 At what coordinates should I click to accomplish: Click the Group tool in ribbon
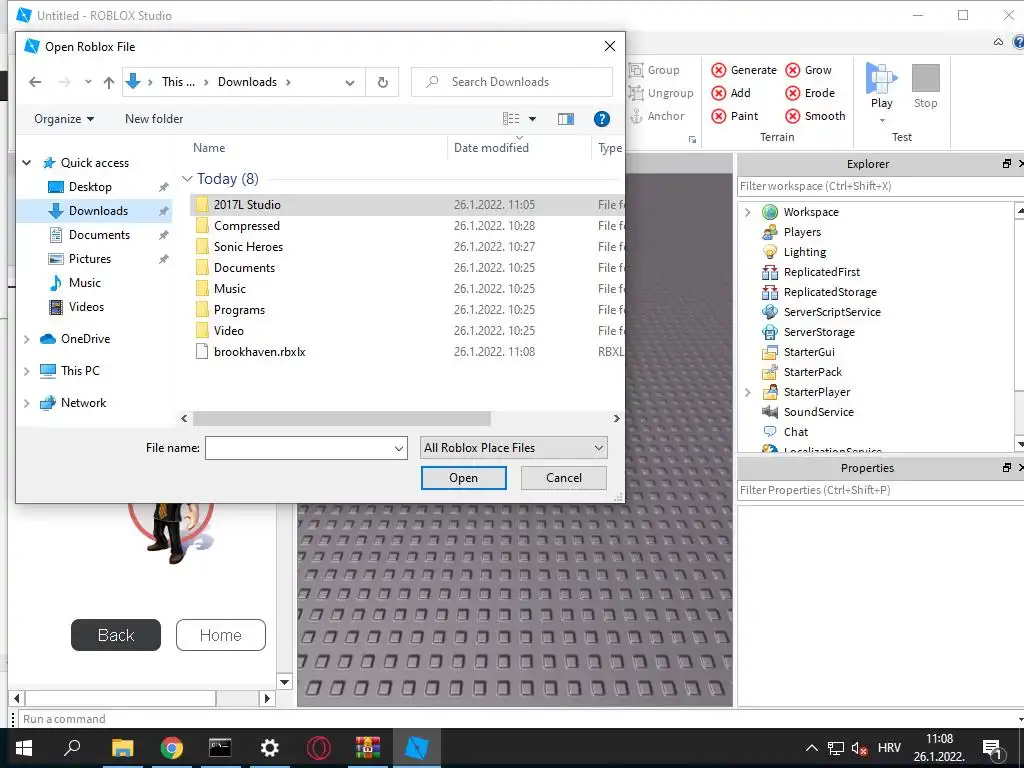[x=654, y=70]
